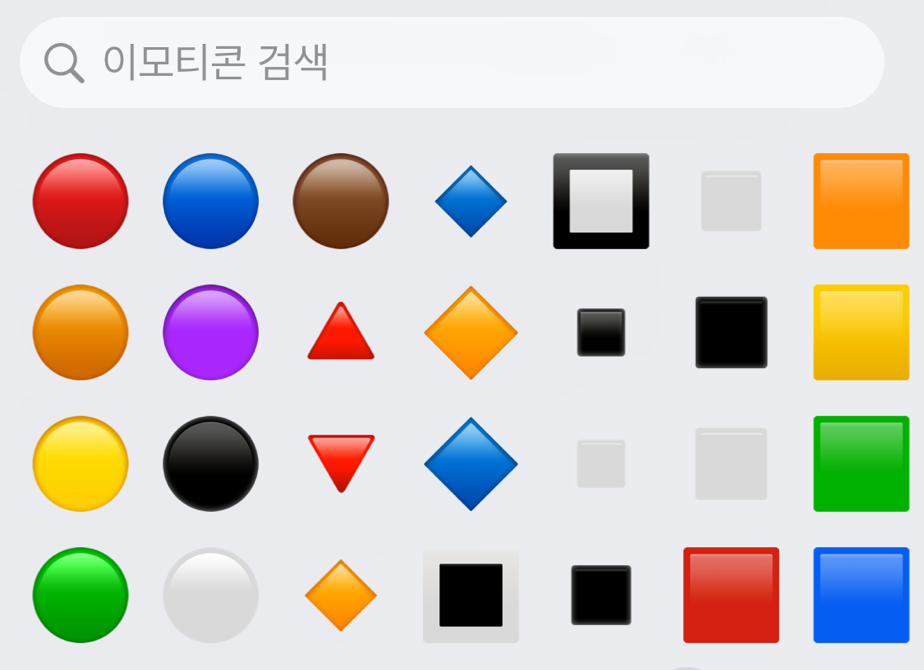Select the blue circle emoji
This screenshot has height=670, width=924.
(x=211, y=201)
